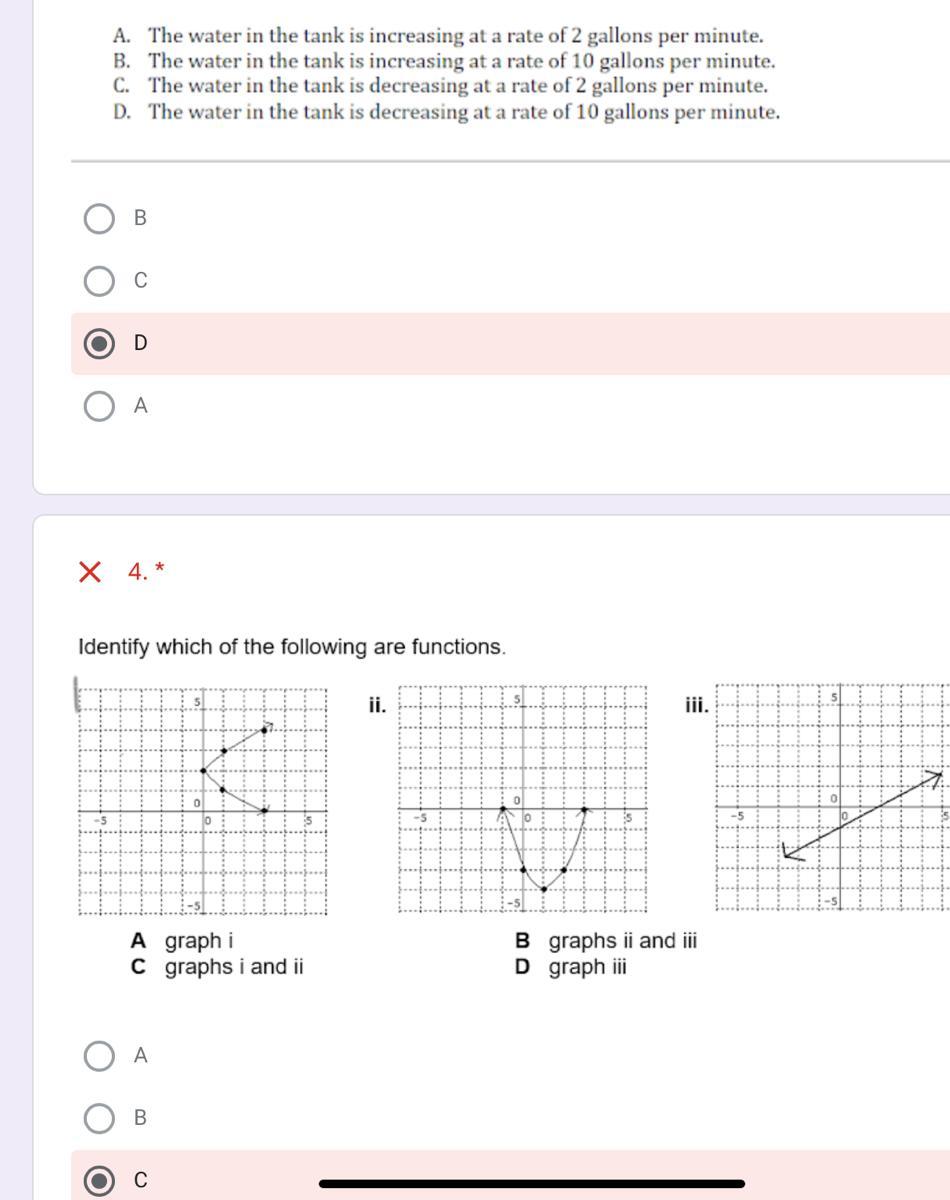
Task: Click the 'decreasing at a rate of 2 gallons' statement
Action: (458, 86)
